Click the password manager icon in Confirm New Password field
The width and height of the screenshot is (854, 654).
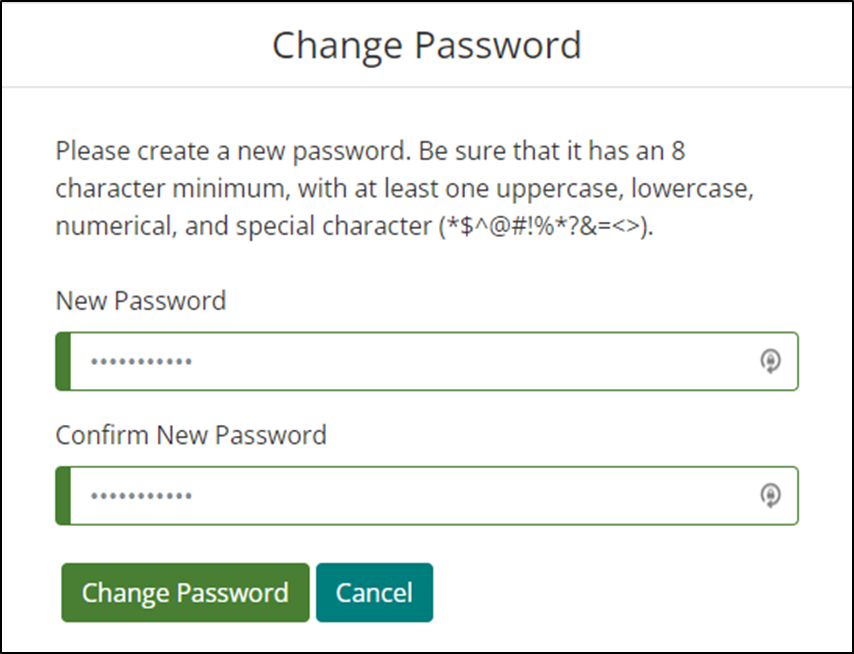[771, 496]
